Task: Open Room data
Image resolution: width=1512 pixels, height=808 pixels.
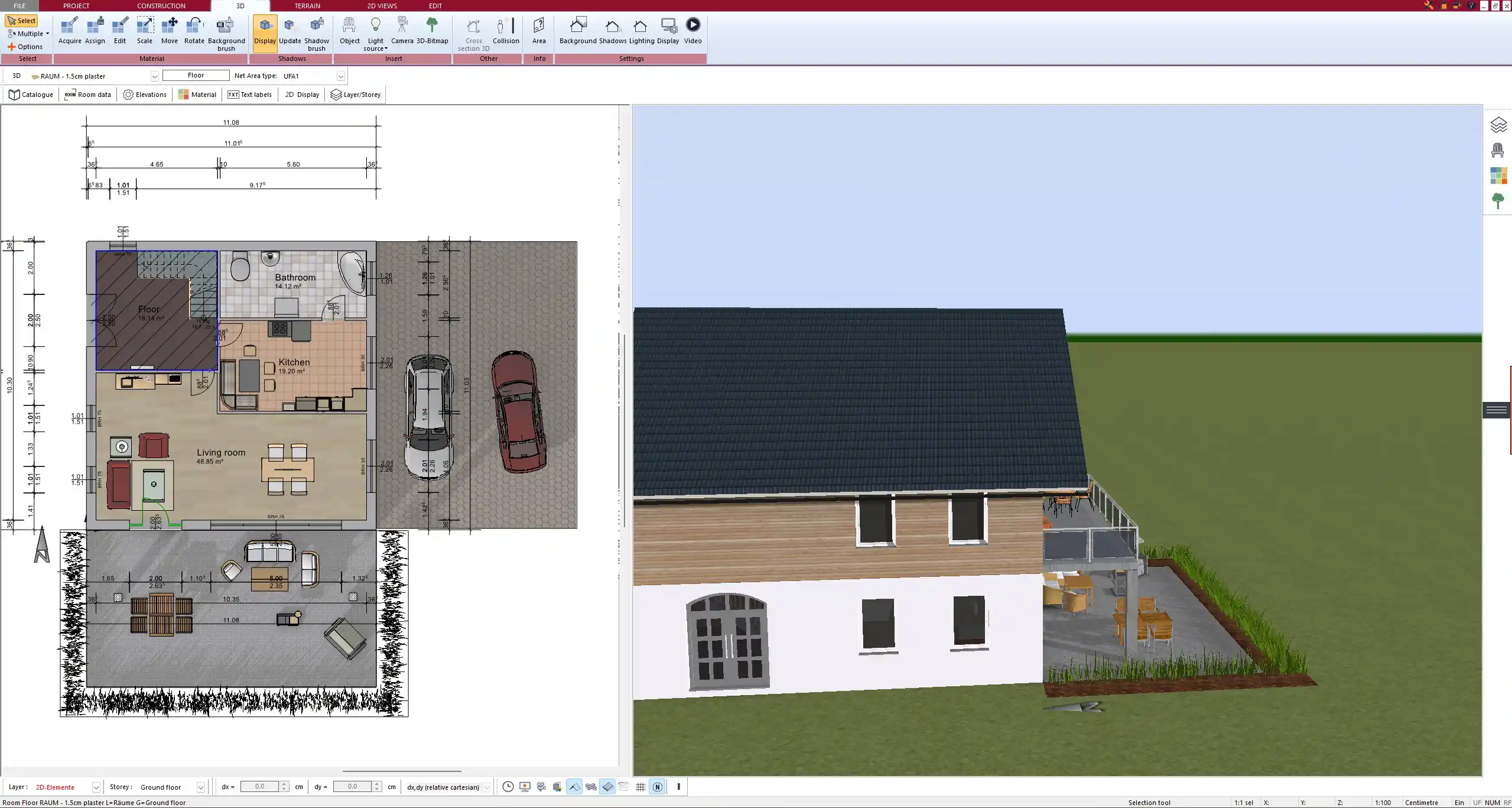Action: coord(87,95)
